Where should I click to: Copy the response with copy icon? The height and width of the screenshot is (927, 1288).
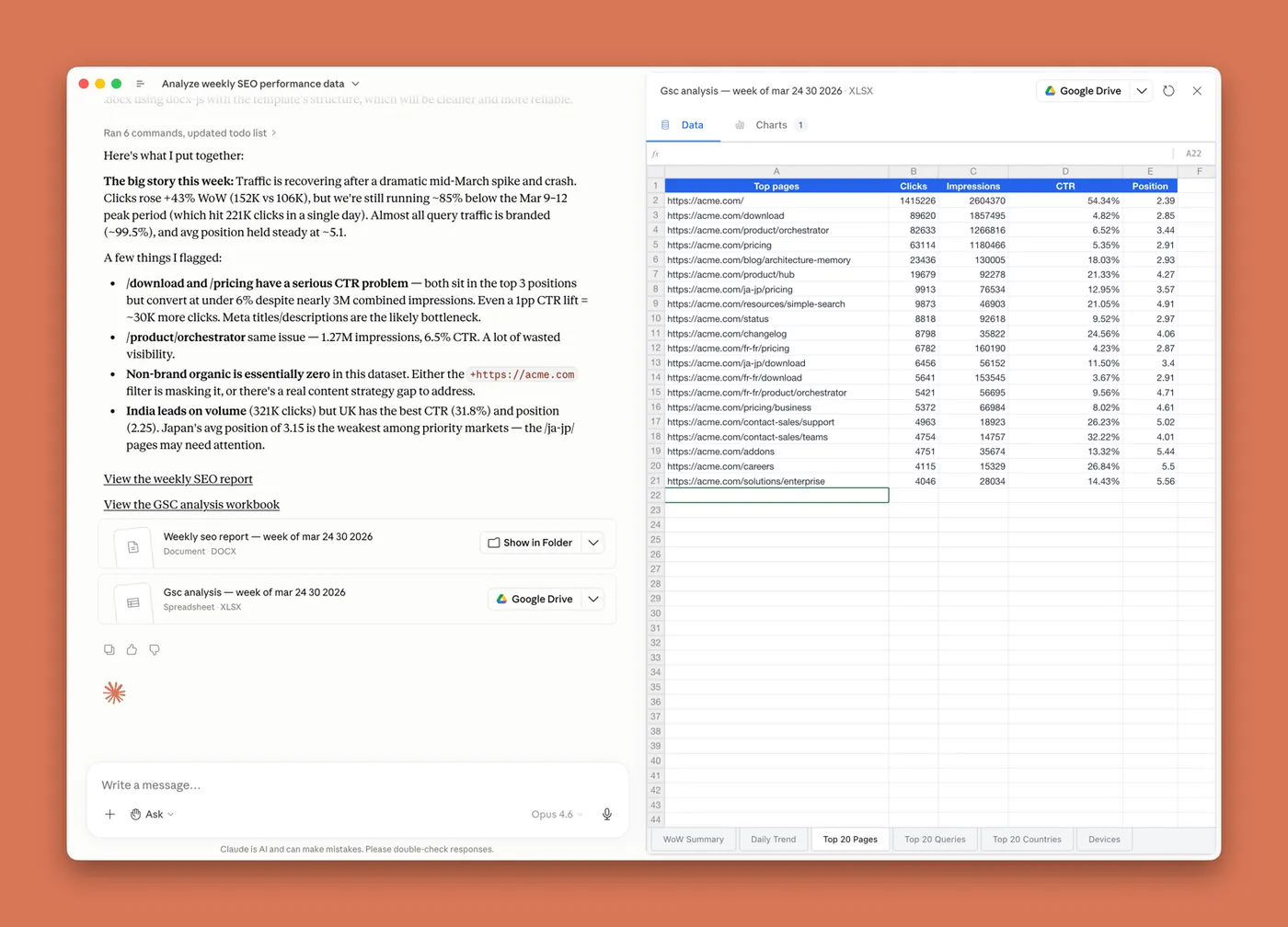coord(109,649)
